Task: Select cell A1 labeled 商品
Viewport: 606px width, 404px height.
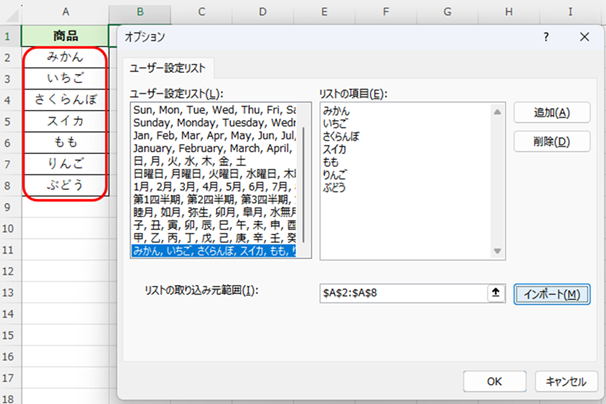Action: pos(67,37)
